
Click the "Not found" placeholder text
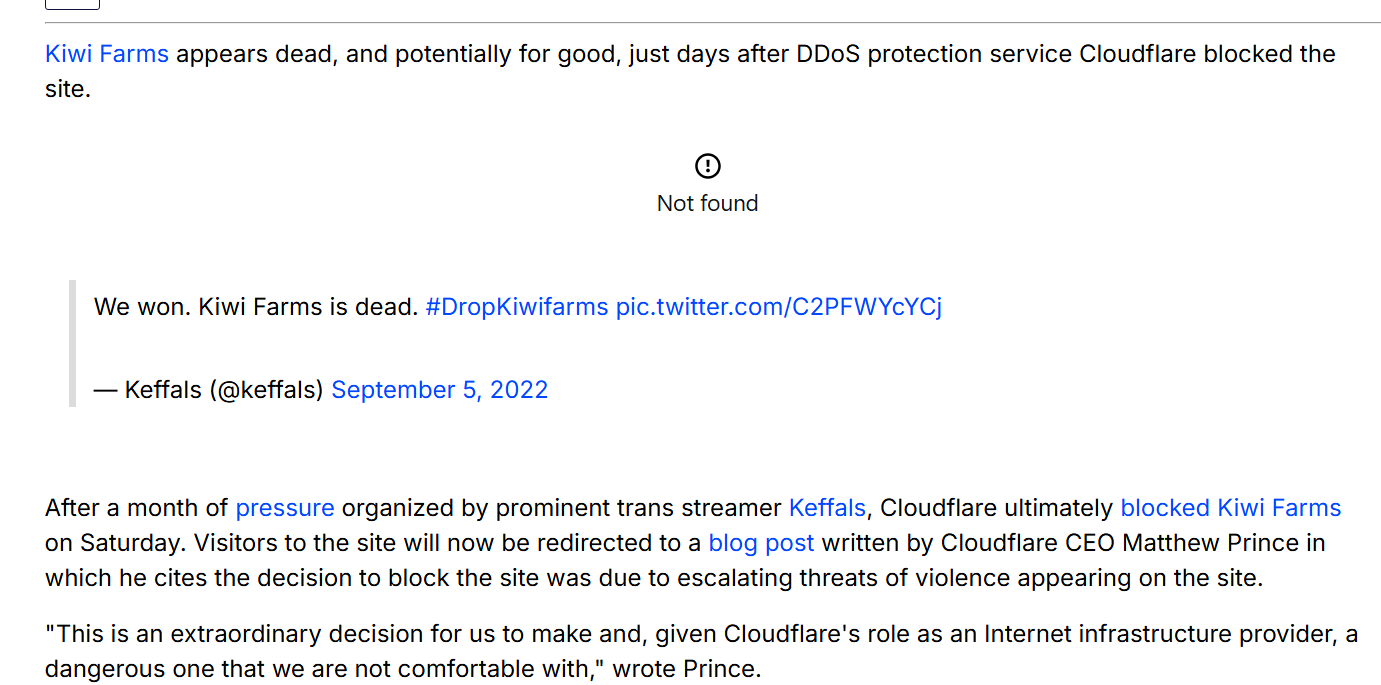pyautogui.click(x=707, y=203)
